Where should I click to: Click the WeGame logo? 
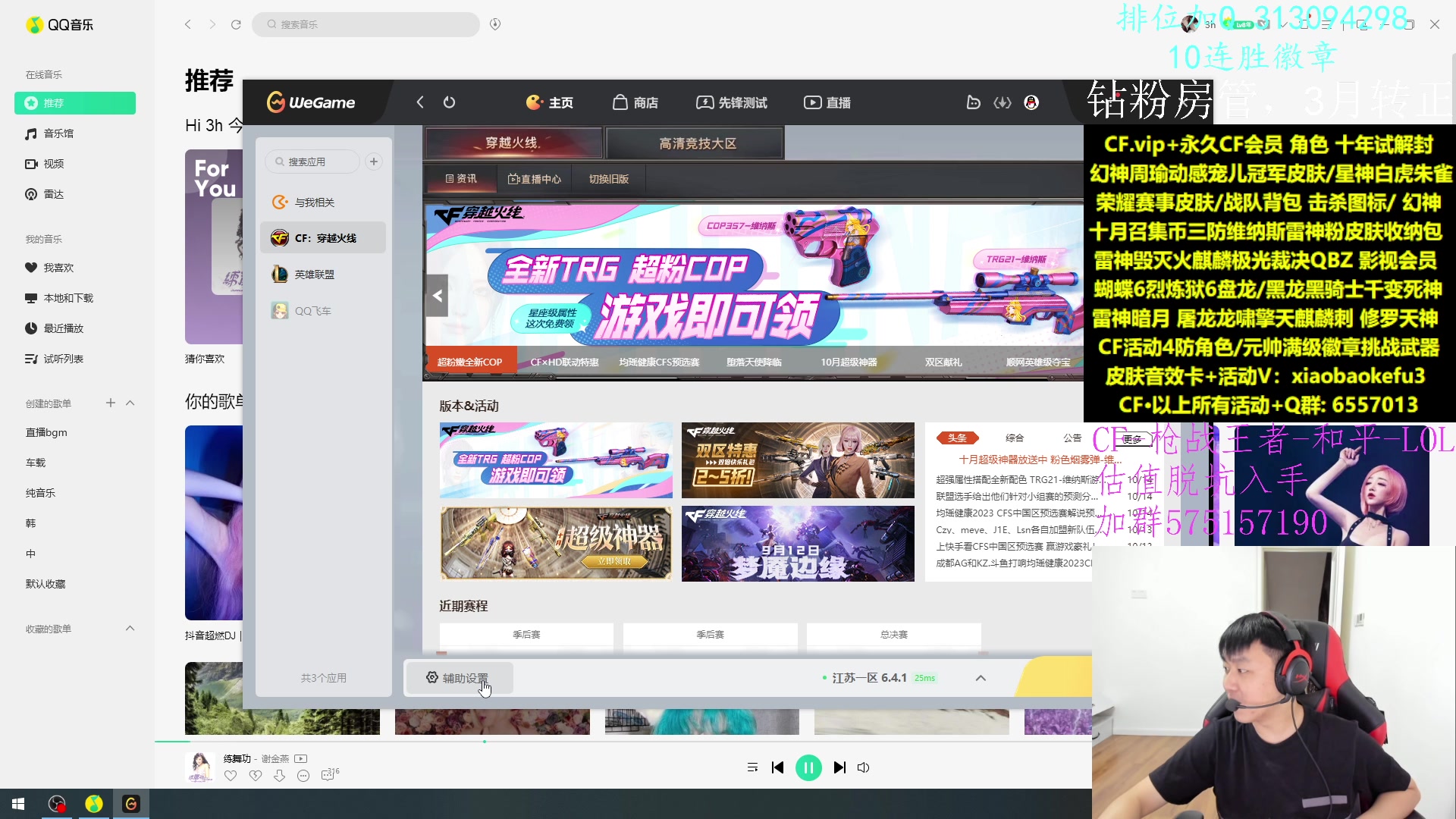(x=312, y=102)
